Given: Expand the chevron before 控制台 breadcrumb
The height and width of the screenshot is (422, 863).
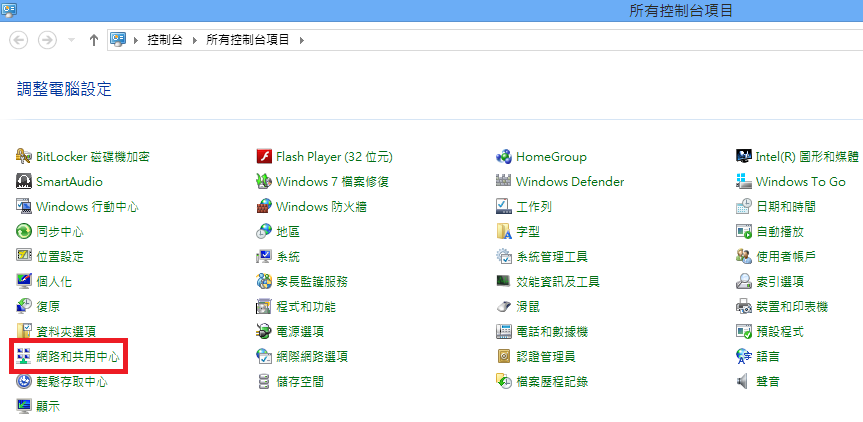Looking at the screenshot, I should [x=136, y=40].
